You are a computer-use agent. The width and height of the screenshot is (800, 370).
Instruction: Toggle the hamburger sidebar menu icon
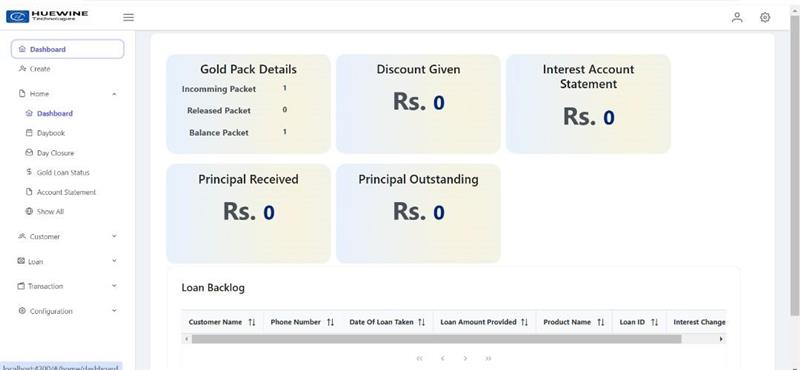129,17
